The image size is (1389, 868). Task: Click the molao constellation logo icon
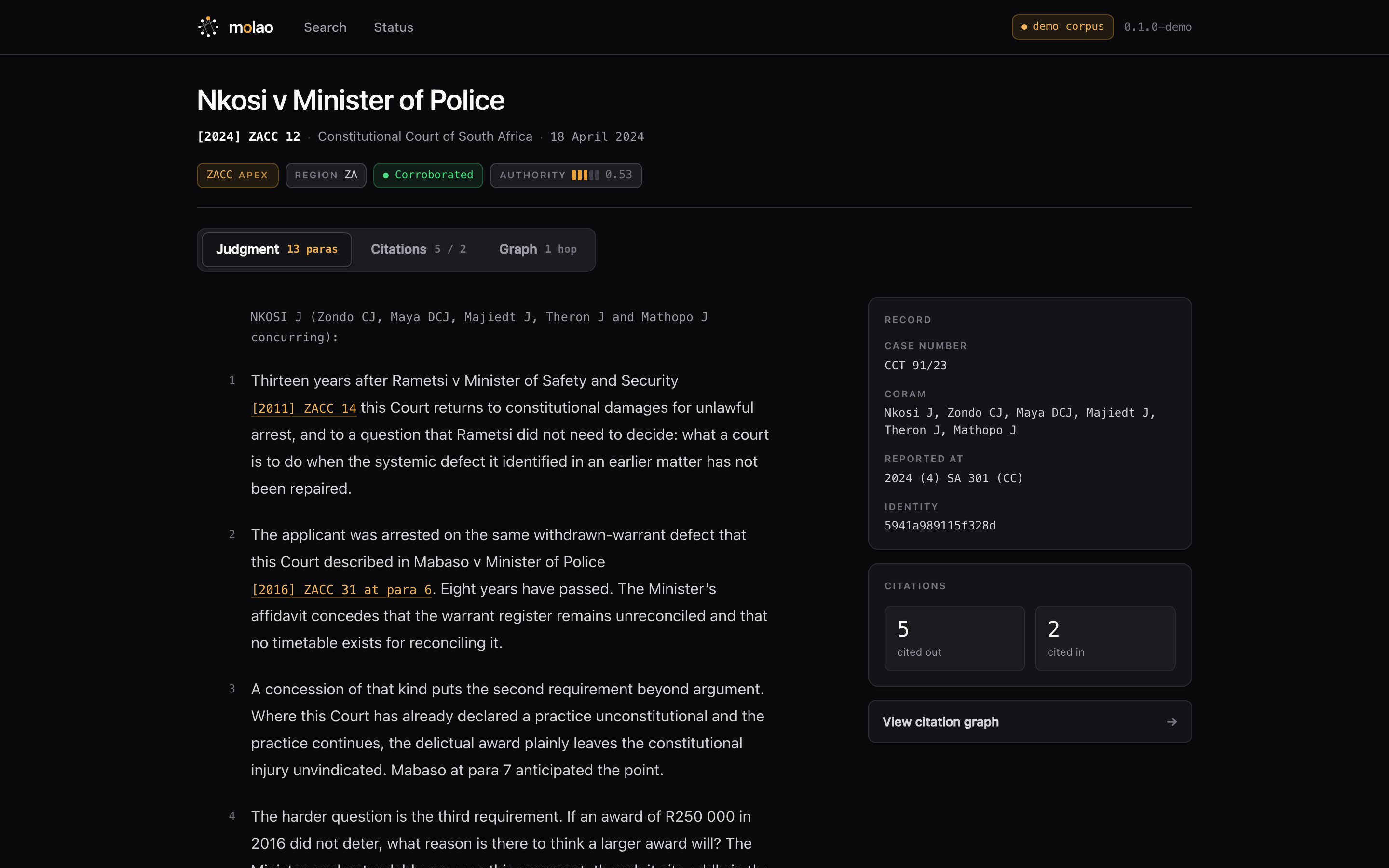(208, 27)
